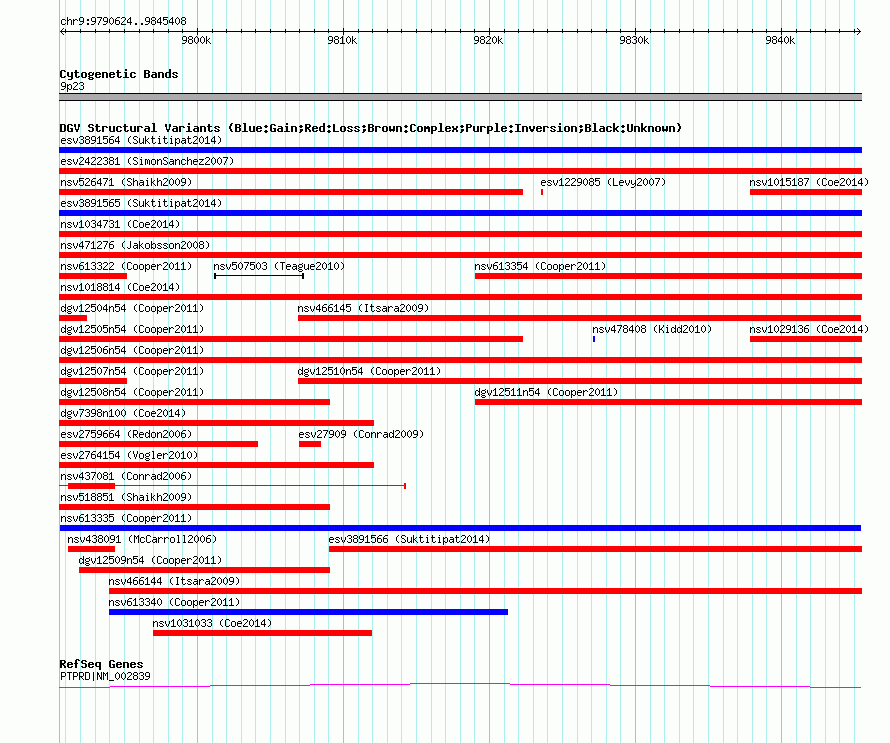Open the esv1229085 (Levy2007) variant label
Screen dimensions: 890x743
603,182
